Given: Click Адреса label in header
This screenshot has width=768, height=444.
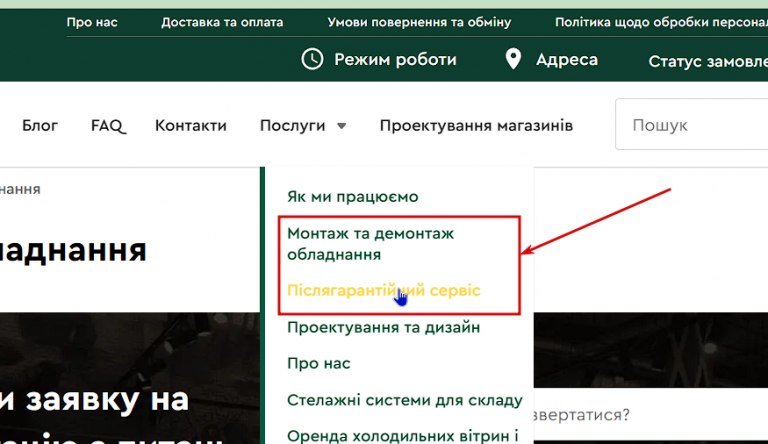Looking at the screenshot, I should point(567,60).
